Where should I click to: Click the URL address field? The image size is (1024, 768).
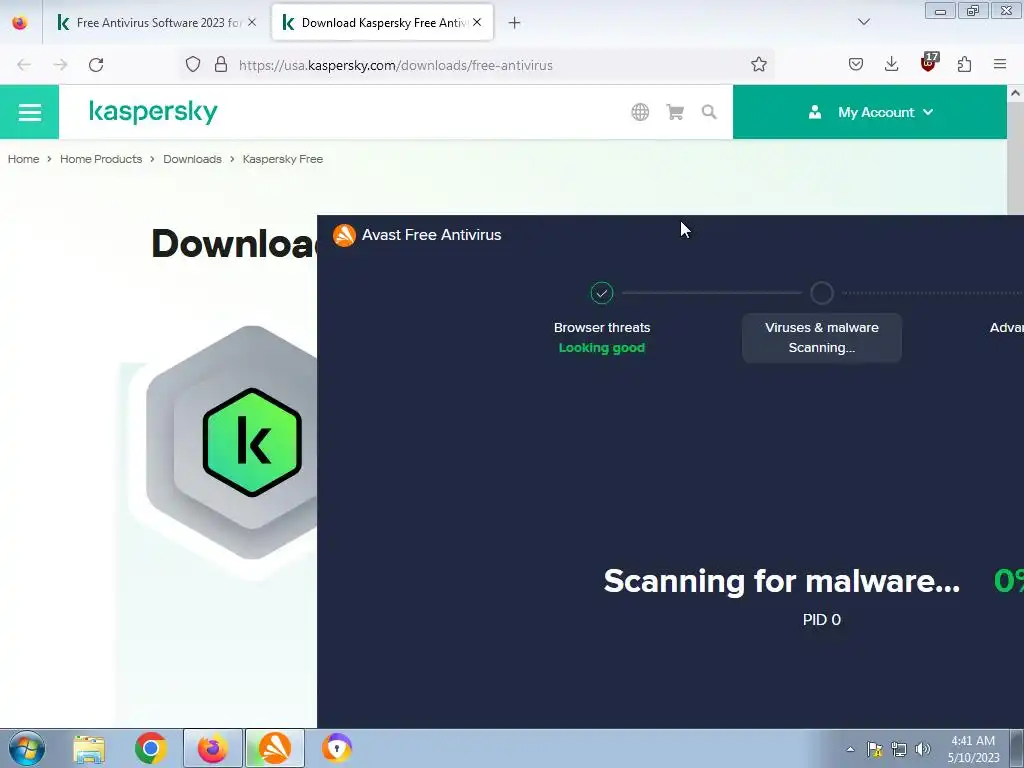click(x=477, y=65)
